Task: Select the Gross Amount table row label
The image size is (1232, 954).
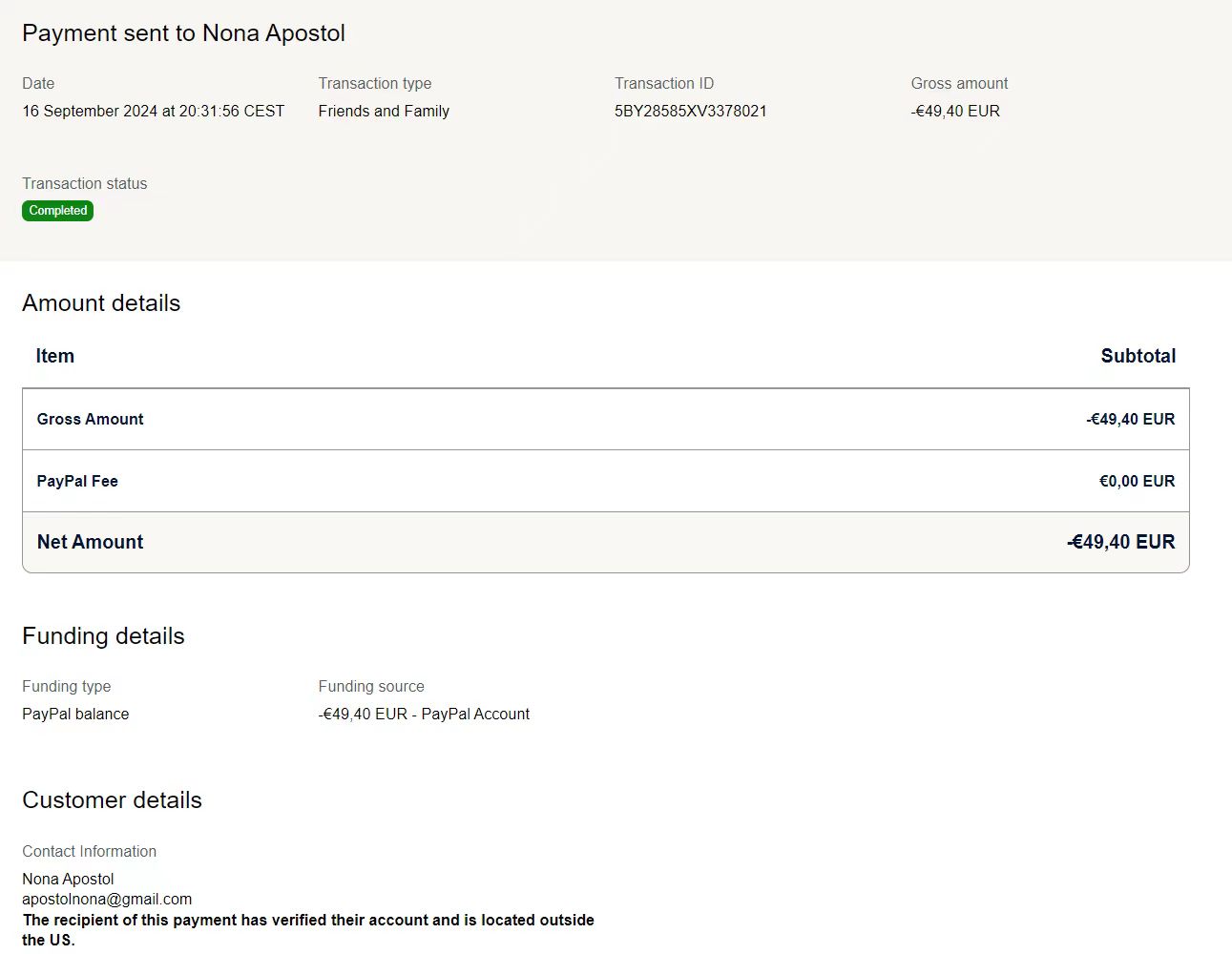Action: [x=90, y=419]
